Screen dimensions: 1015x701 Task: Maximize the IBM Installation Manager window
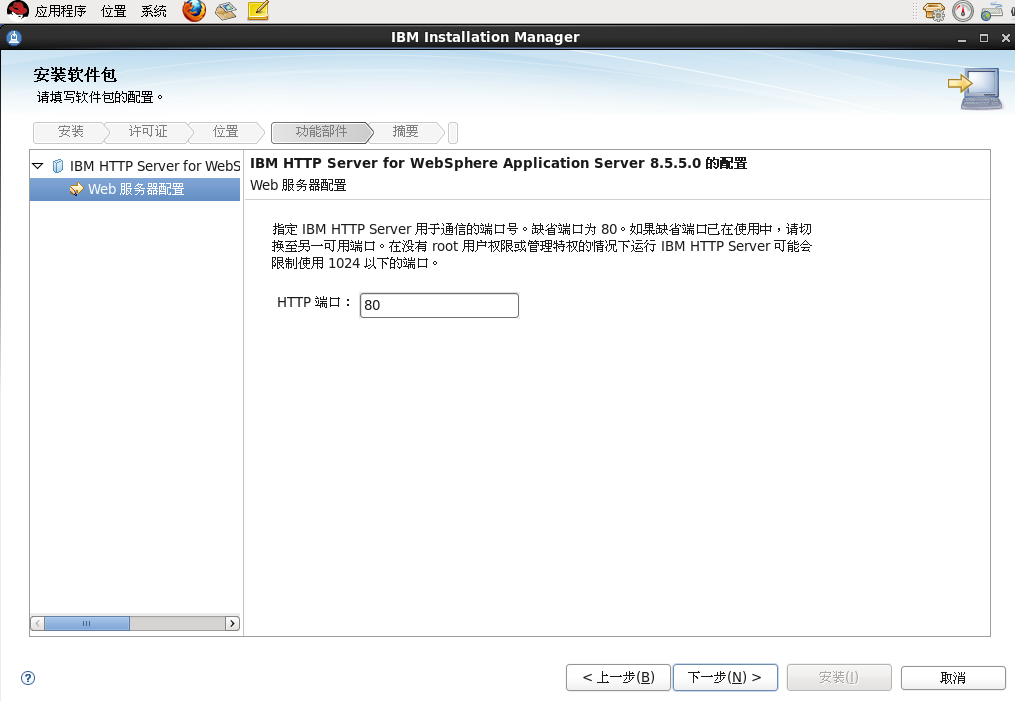[x=984, y=38]
